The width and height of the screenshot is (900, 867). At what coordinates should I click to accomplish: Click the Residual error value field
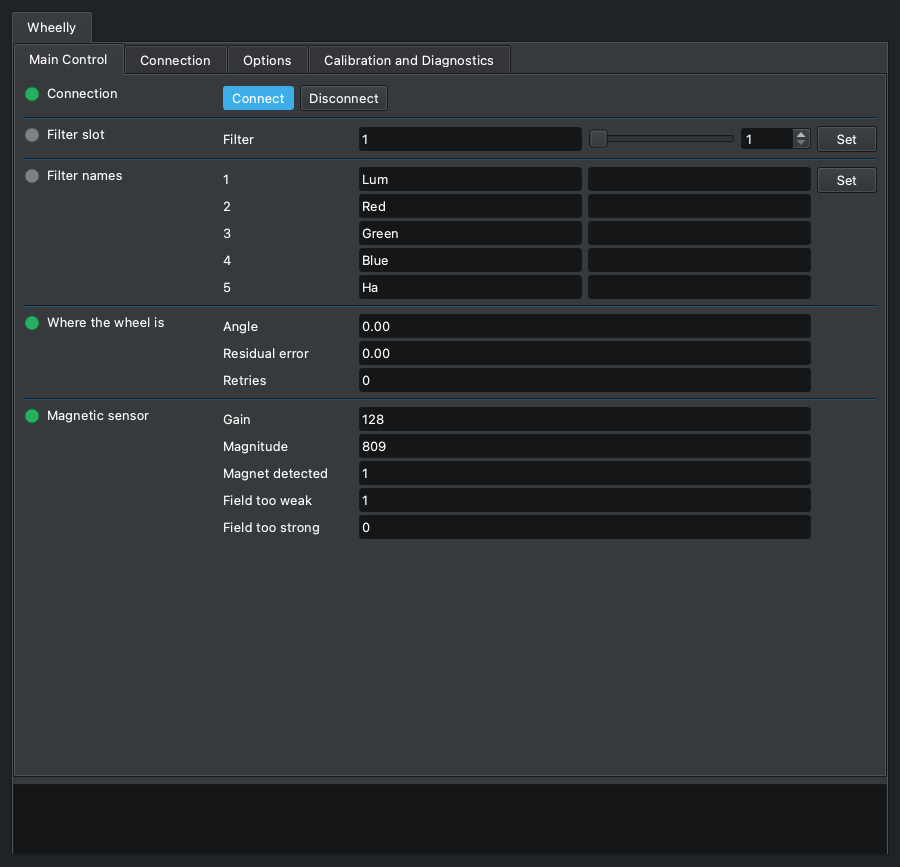(585, 353)
